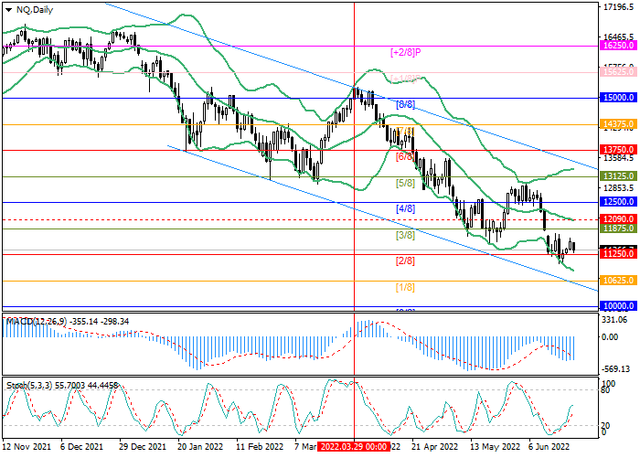Select the 11250.0 red price label
The width and height of the screenshot is (640, 457).
(x=618, y=254)
